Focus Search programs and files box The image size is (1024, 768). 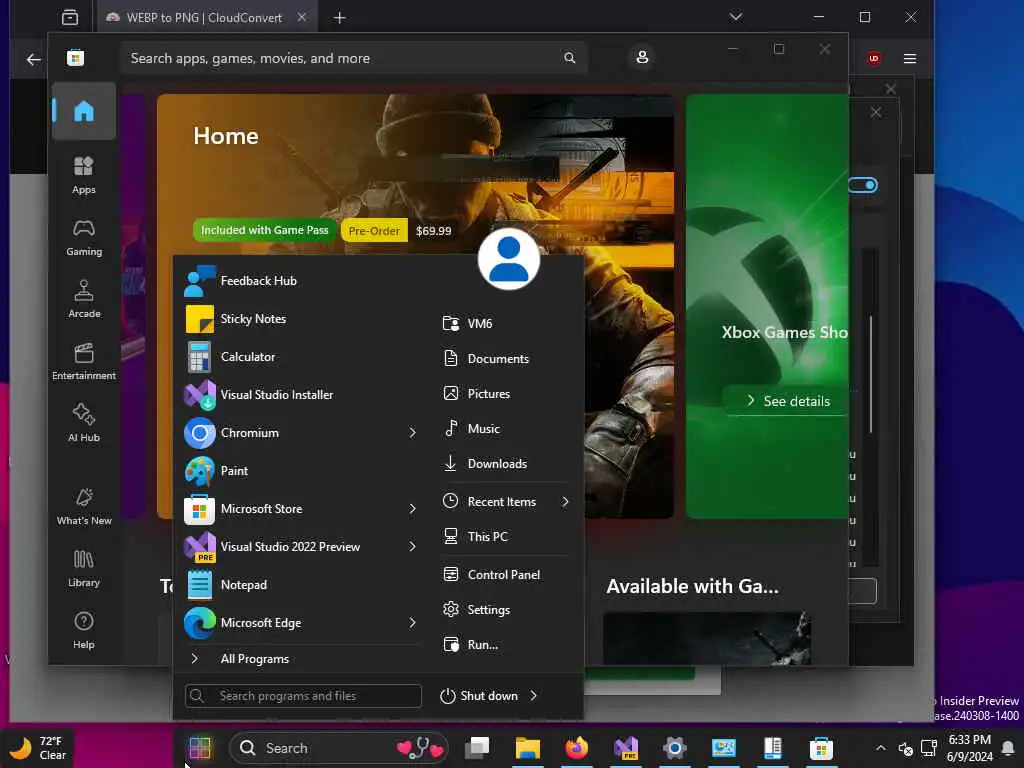pyautogui.click(x=304, y=696)
